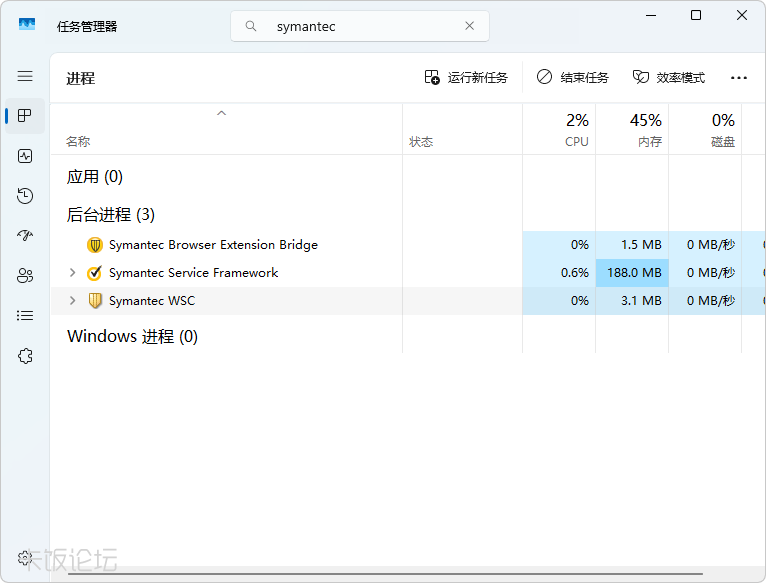Viewport: 766px width, 583px height.
Task: Close the Task Manager window
Action: (x=742, y=16)
